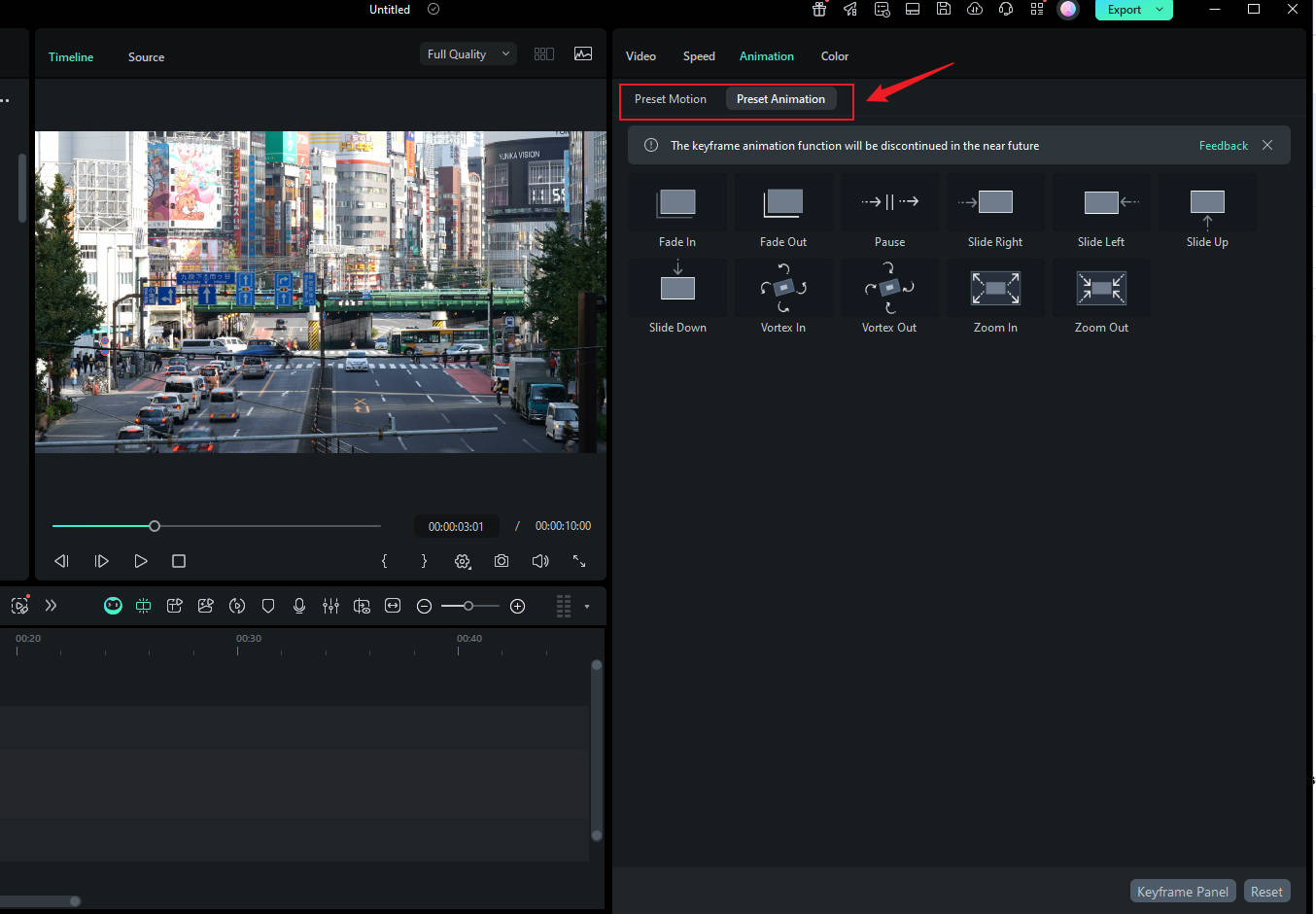The image size is (1316, 914).
Task: Switch to the Preset Motion tab
Action: pyautogui.click(x=671, y=99)
